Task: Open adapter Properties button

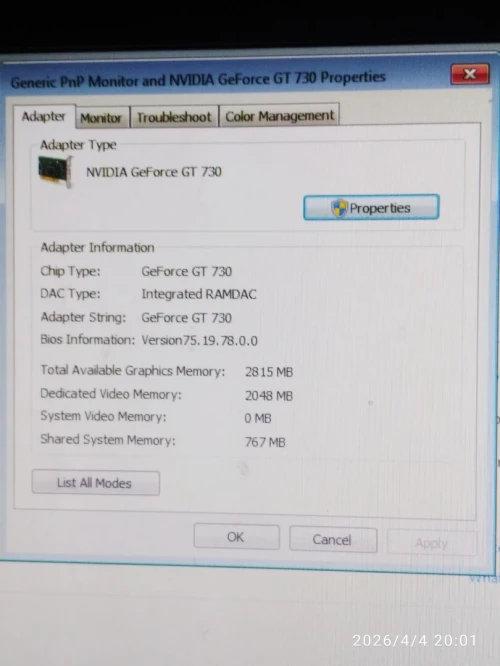Action: point(371,208)
